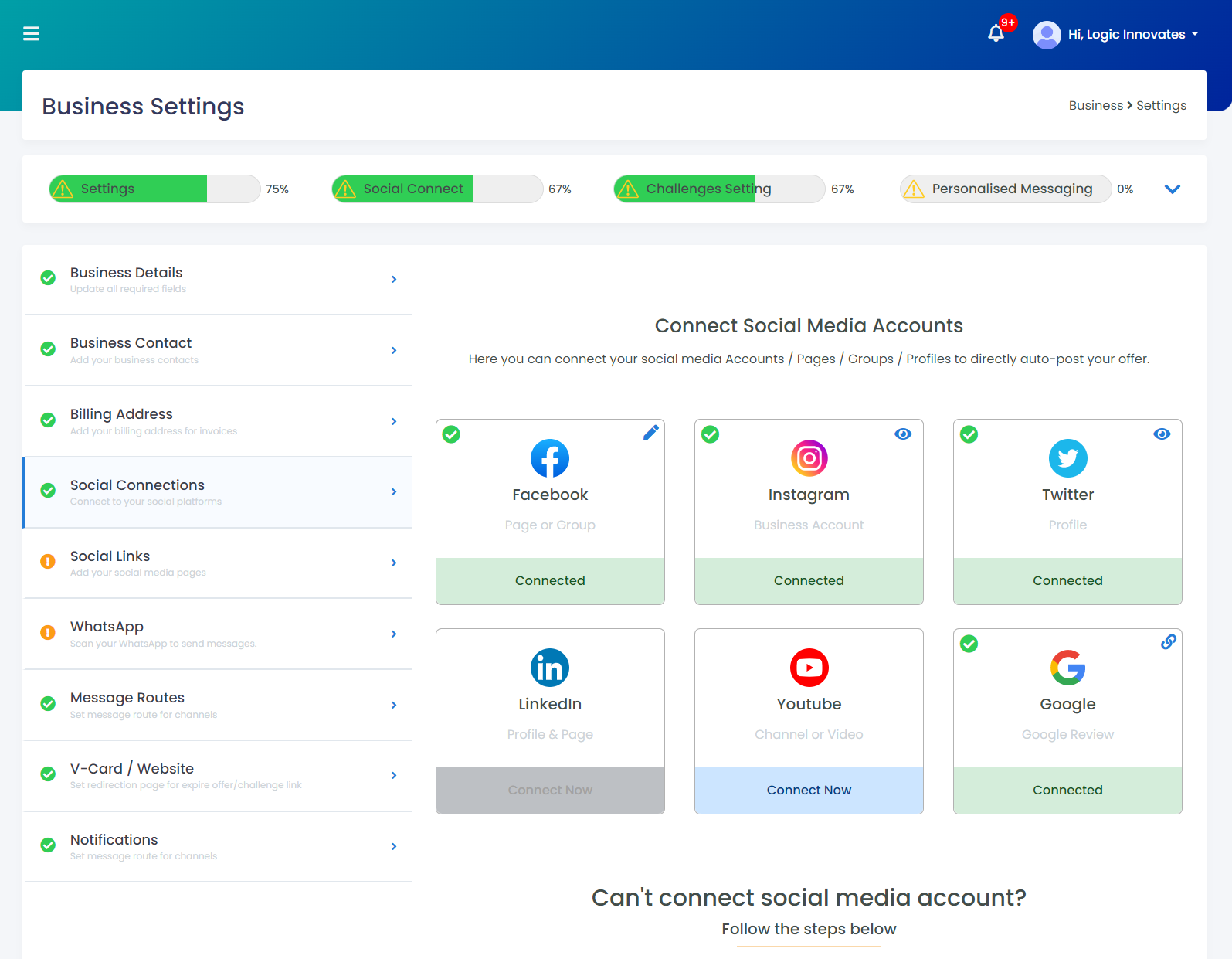The image size is (1232, 959).
Task: Click warning icon on Social Connect bar
Action: point(346,189)
